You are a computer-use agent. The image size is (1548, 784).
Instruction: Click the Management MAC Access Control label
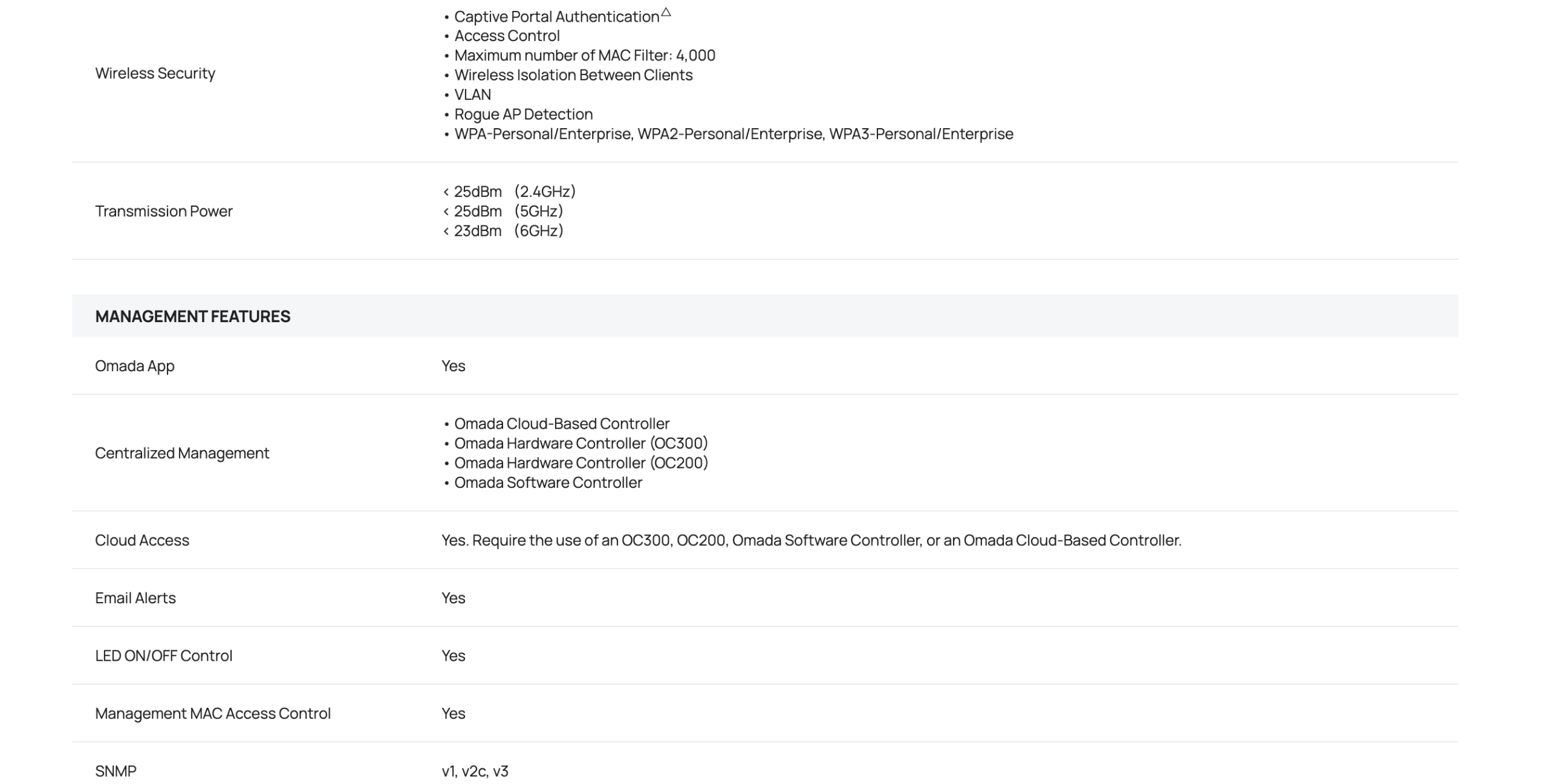coord(212,713)
